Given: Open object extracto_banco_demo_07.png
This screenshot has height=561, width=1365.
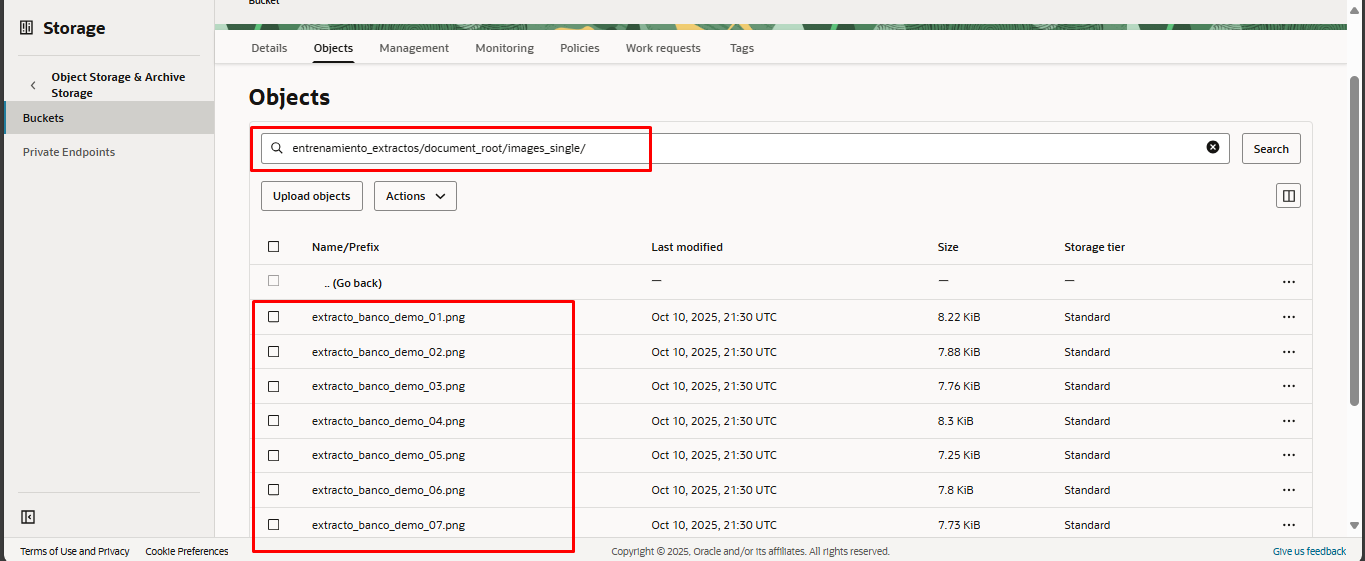Looking at the screenshot, I should 388,525.
